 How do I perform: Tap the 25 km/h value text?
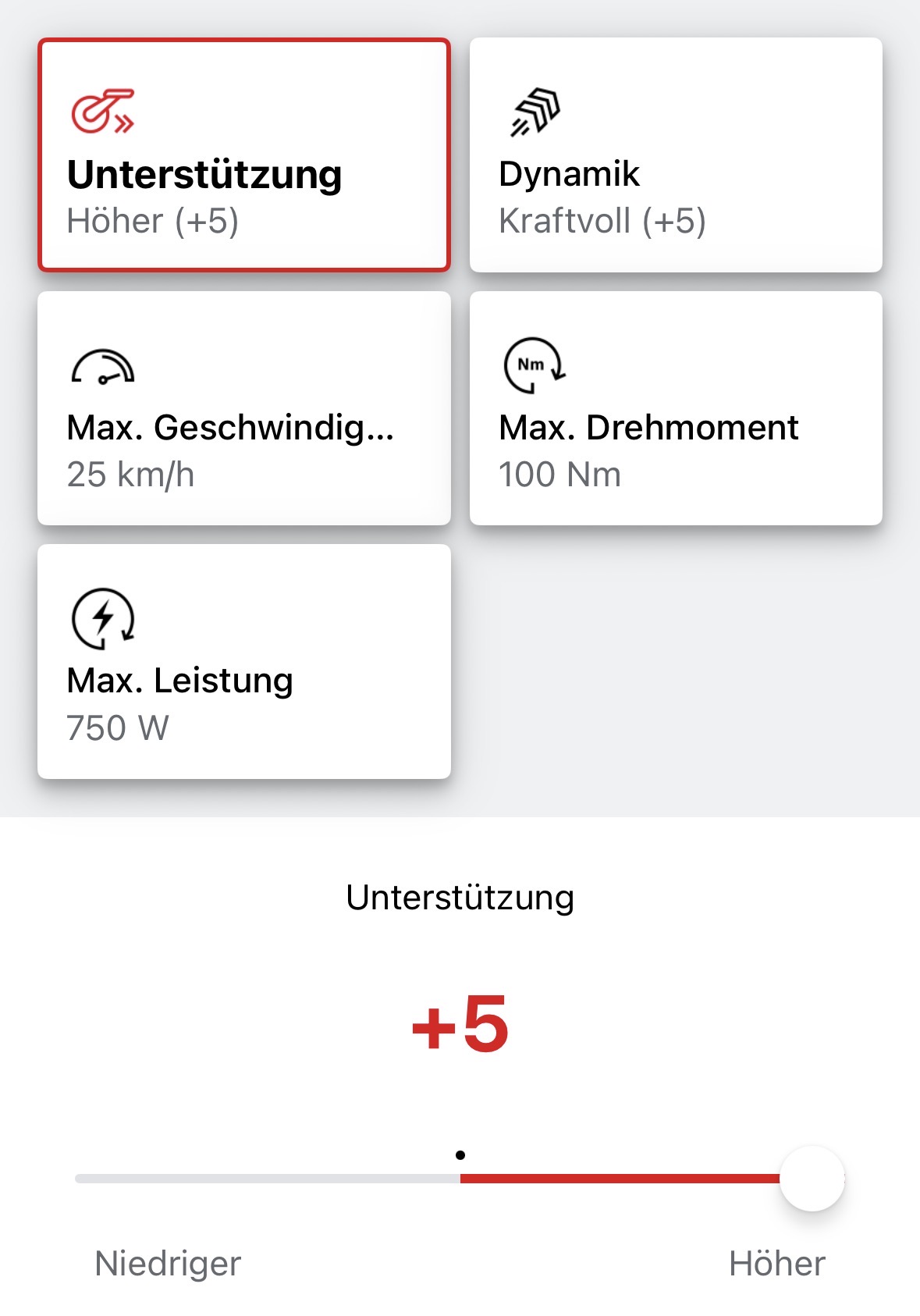[x=130, y=475]
